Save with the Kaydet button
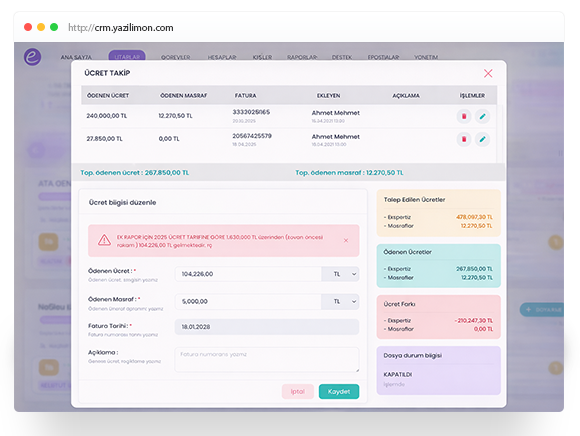 (339, 391)
